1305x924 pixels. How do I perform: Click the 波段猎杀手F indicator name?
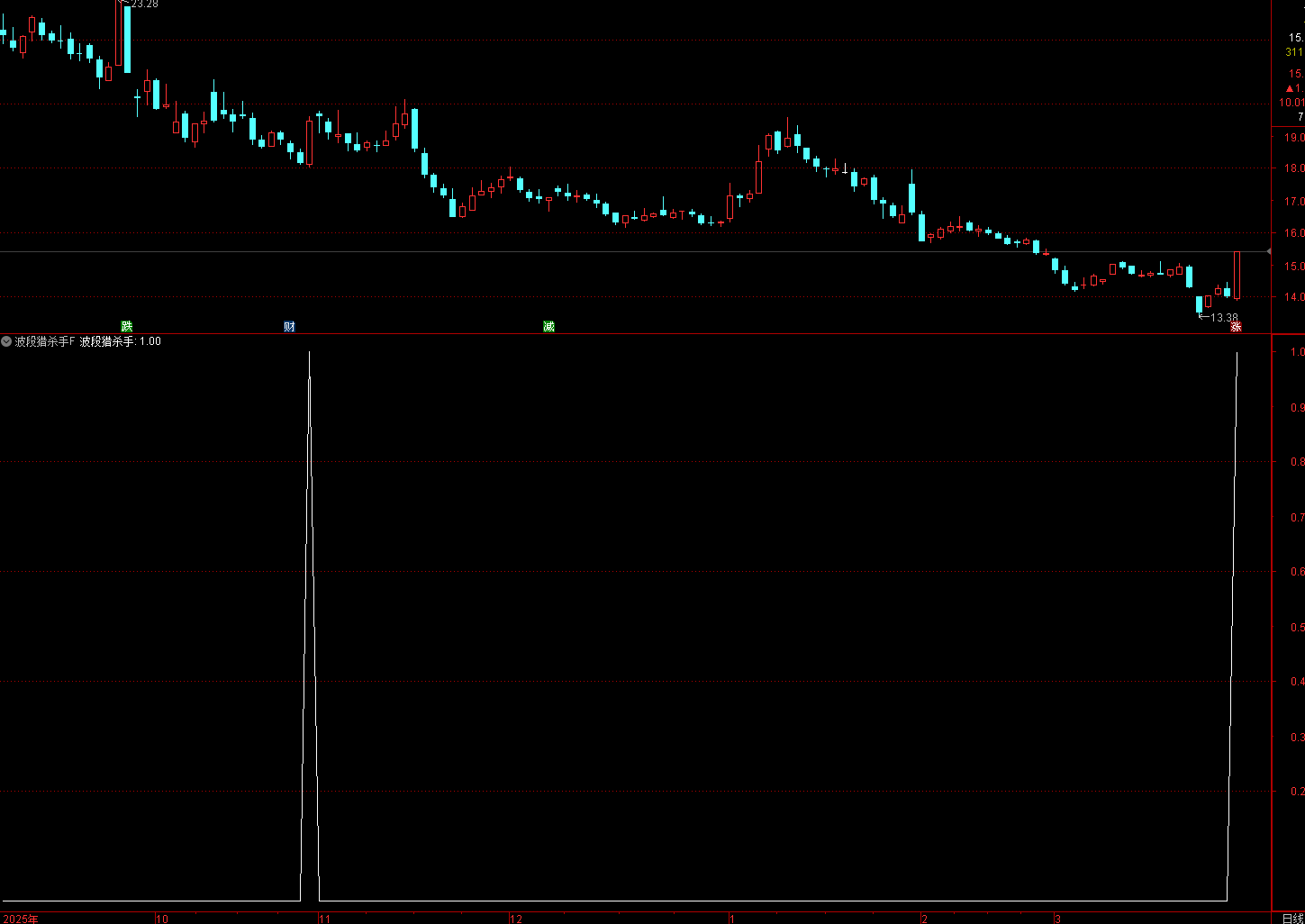45,341
